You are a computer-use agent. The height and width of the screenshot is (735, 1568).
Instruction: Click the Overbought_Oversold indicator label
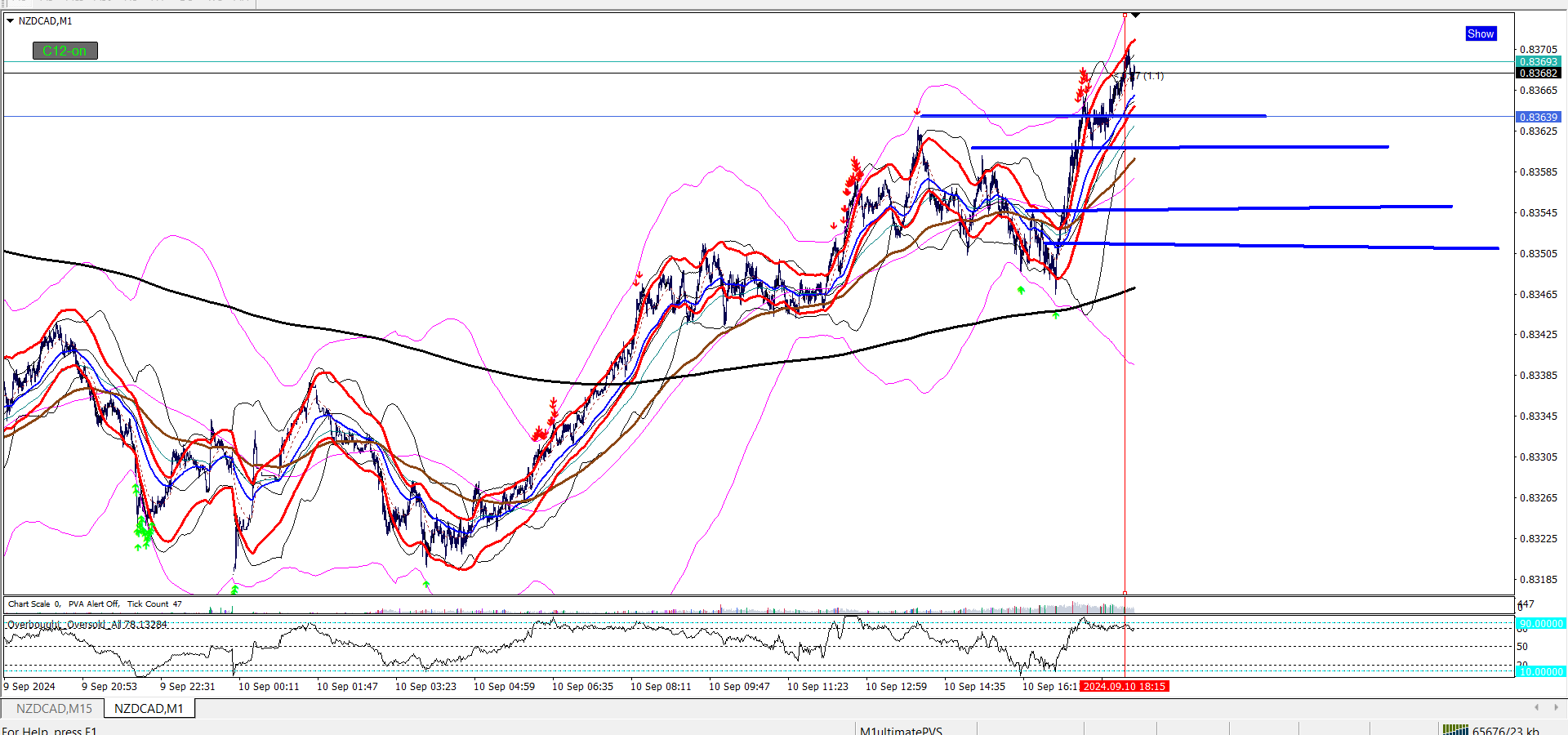[x=87, y=625]
